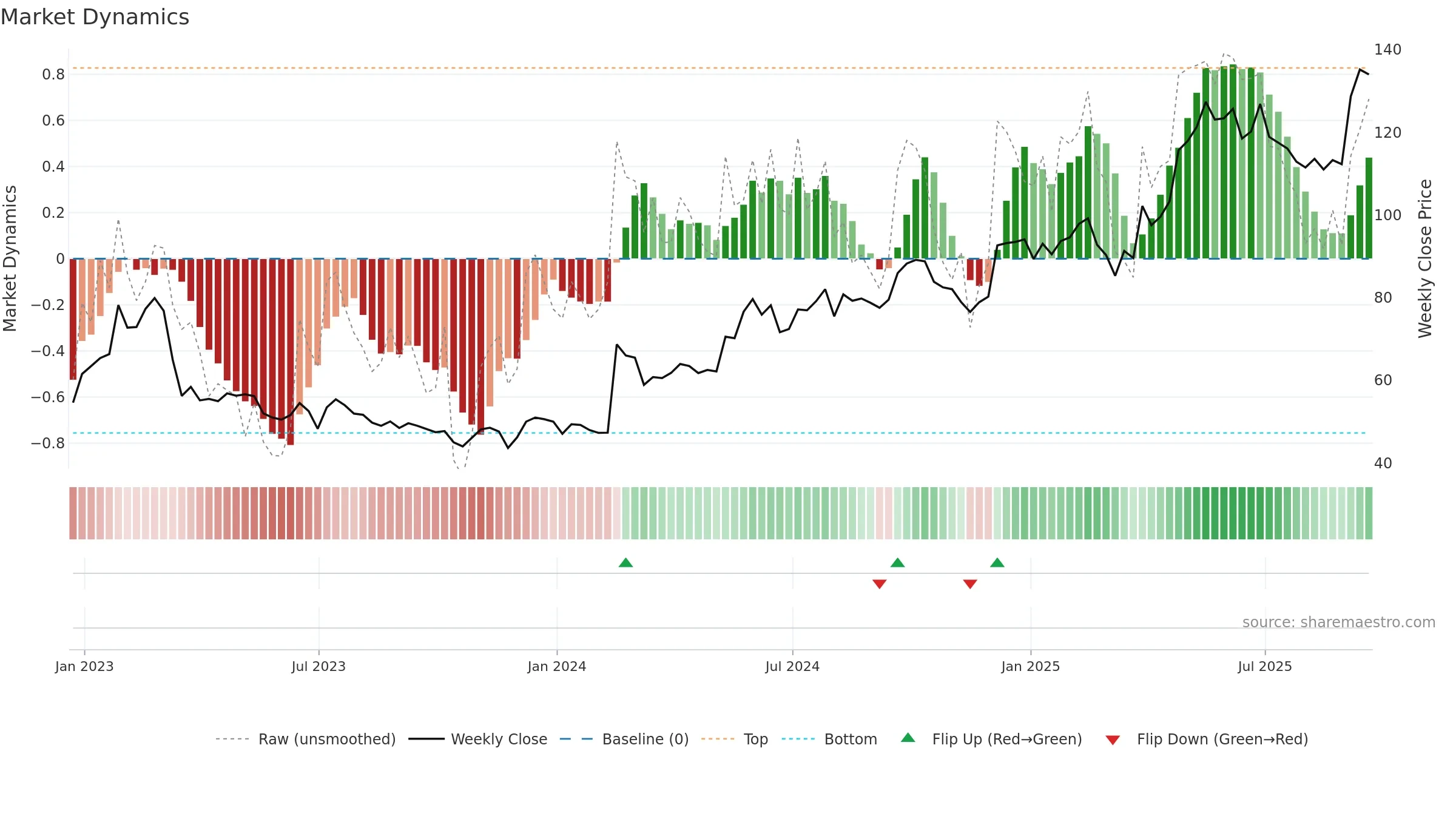
Task: Click the Jul 2025 axis label
Action: pyautogui.click(x=1265, y=666)
